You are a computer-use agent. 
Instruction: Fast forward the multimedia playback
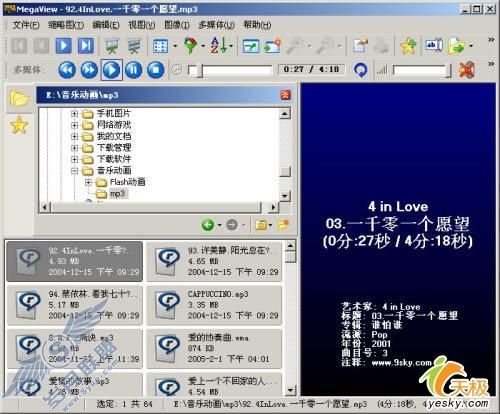point(89,70)
